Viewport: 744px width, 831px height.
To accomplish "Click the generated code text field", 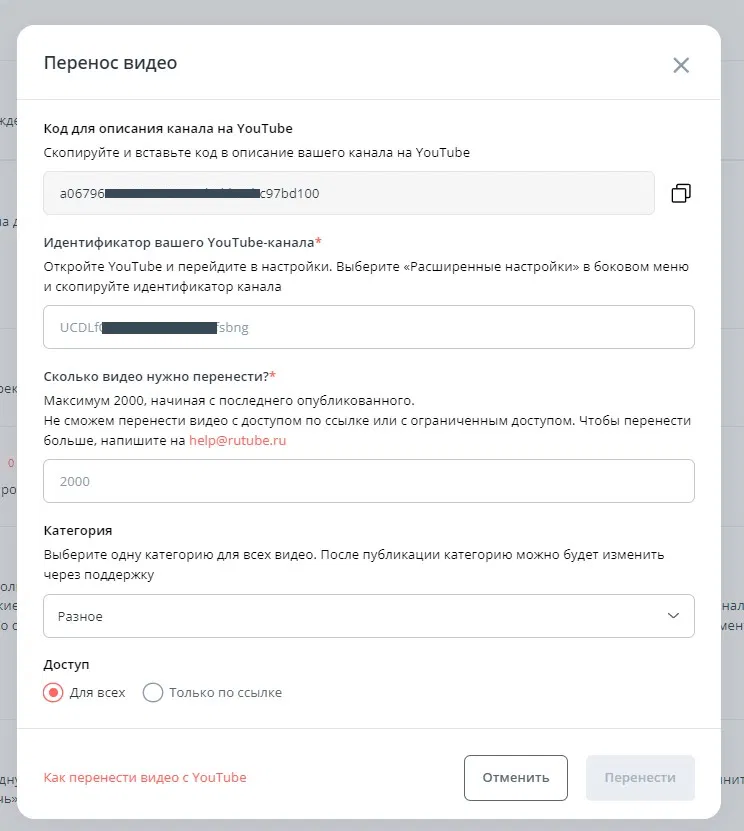I will [348, 193].
